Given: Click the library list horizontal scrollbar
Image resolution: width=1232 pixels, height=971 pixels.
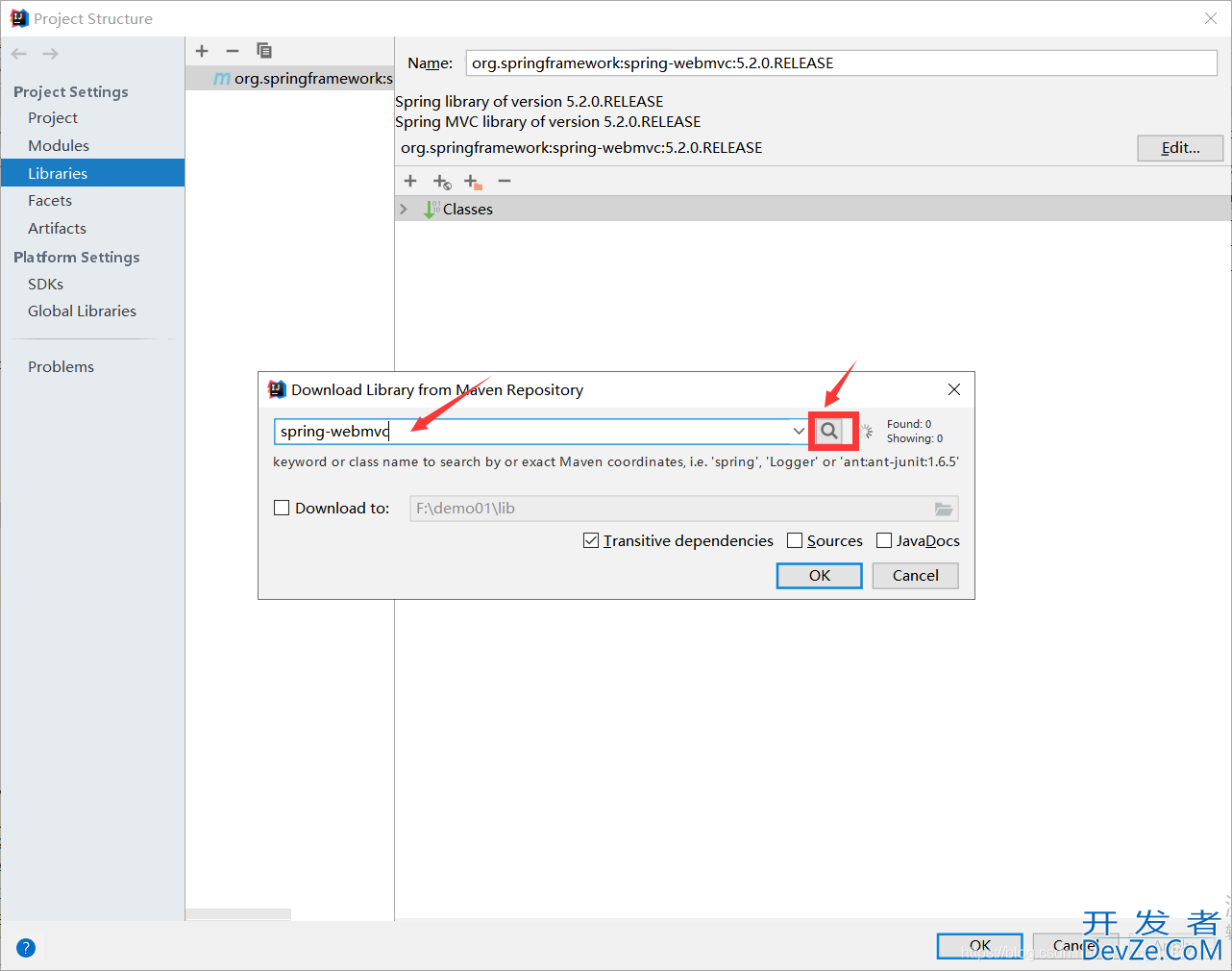Looking at the screenshot, I should coord(238,914).
